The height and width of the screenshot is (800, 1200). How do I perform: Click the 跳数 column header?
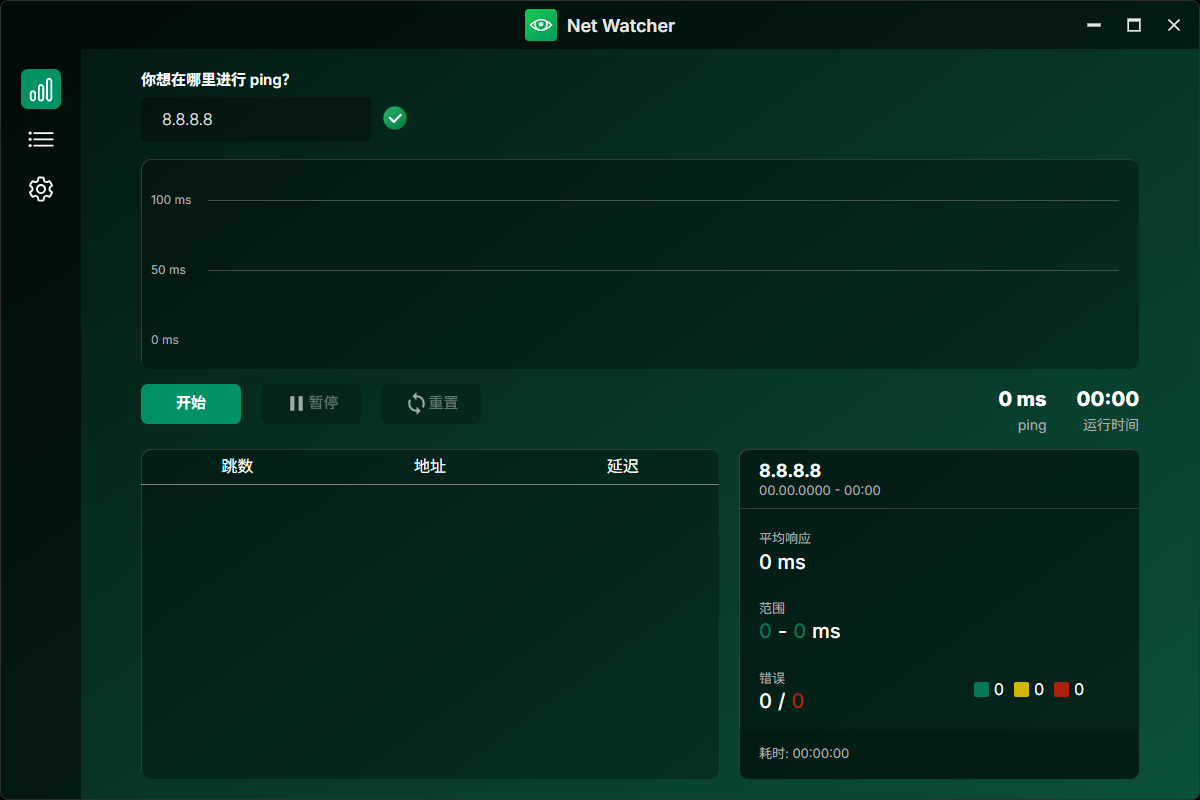click(238, 466)
